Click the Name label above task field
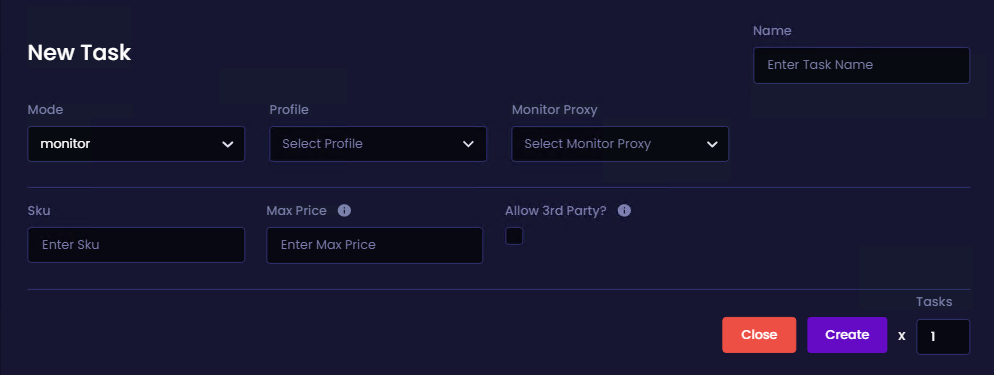 click(772, 30)
